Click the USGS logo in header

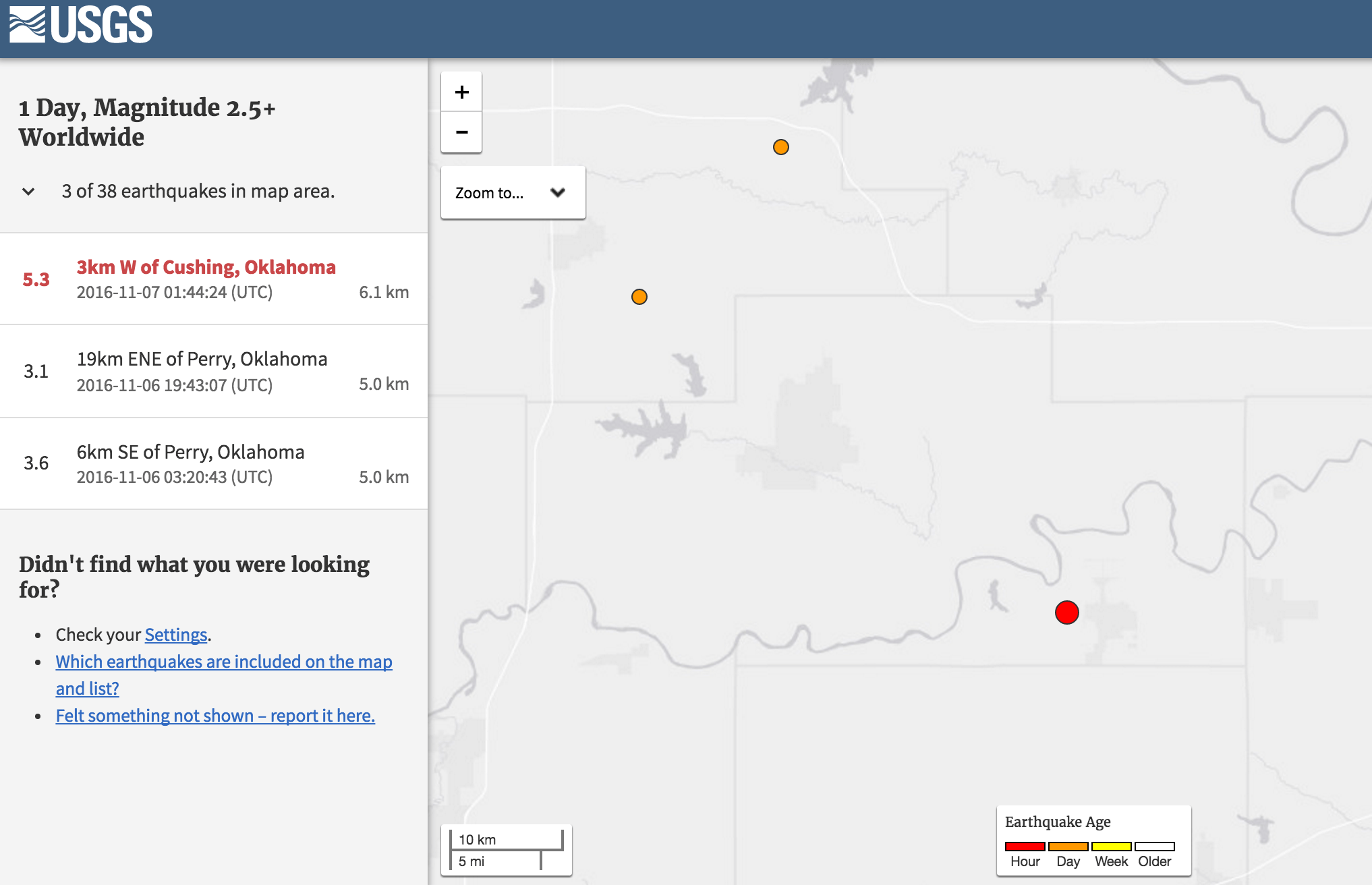click(x=81, y=26)
